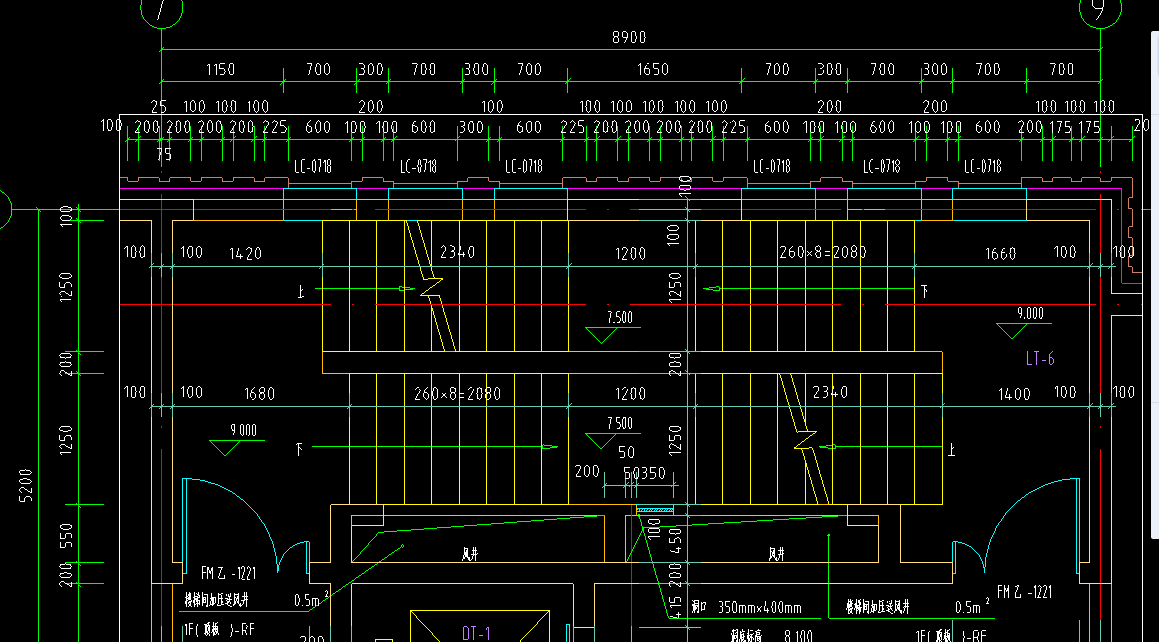Click the leftmost LC-0718 window label
This screenshot has height=642, width=1159.
[x=313, y=166]
